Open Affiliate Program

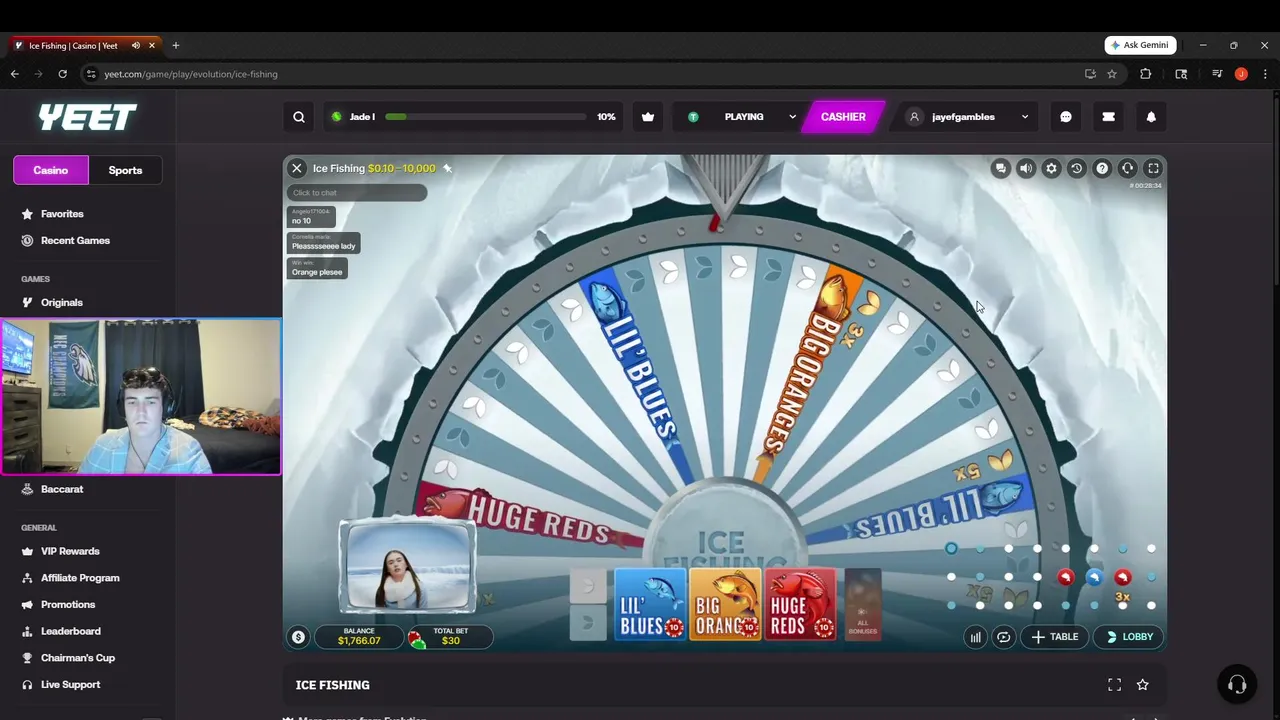80,578
